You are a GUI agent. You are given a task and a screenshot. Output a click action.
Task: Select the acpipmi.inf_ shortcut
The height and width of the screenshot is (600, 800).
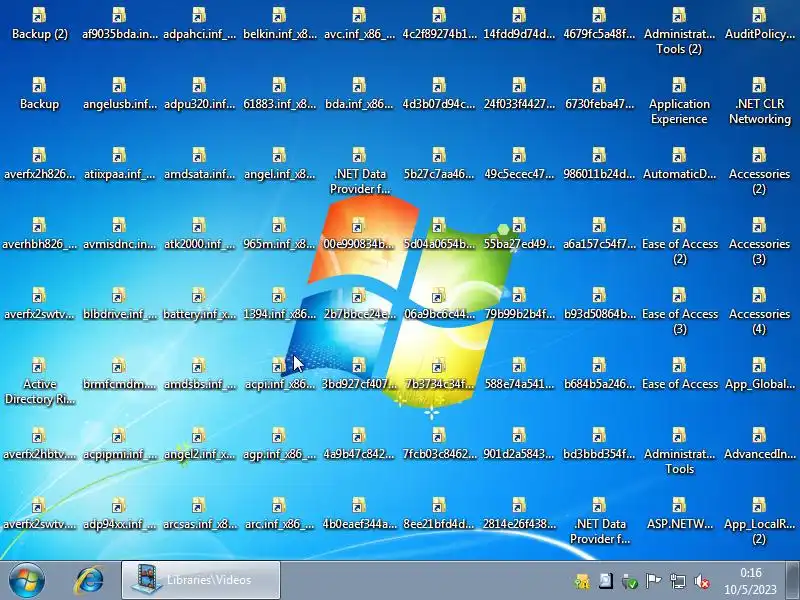click(119, 444)
